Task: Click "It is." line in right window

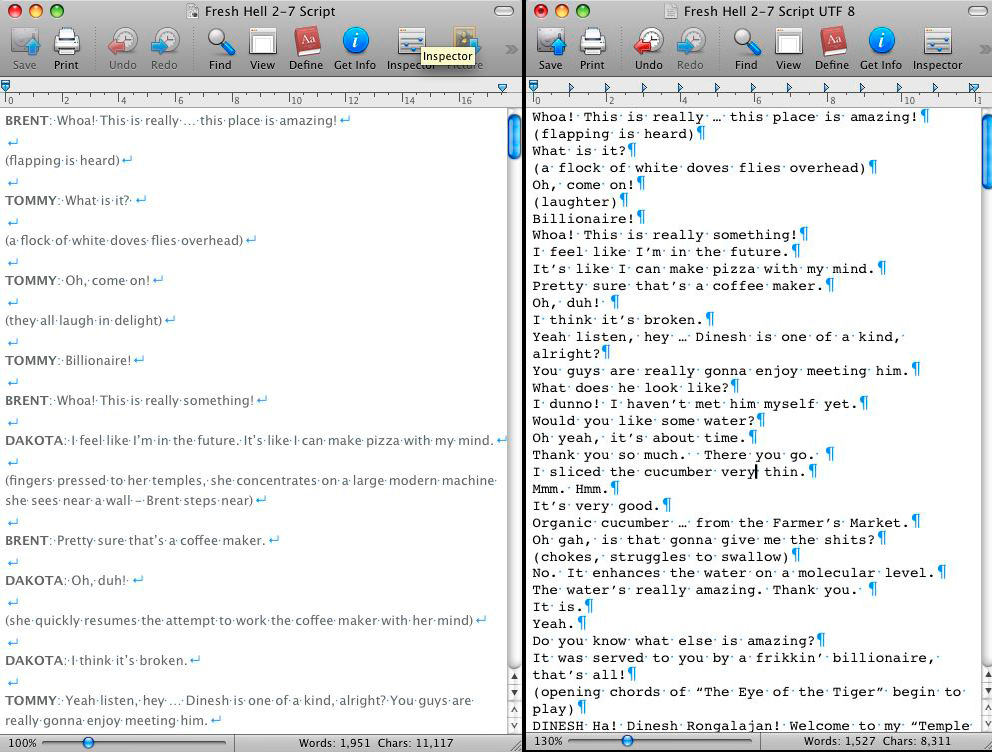Action: (x=557, y=607)
